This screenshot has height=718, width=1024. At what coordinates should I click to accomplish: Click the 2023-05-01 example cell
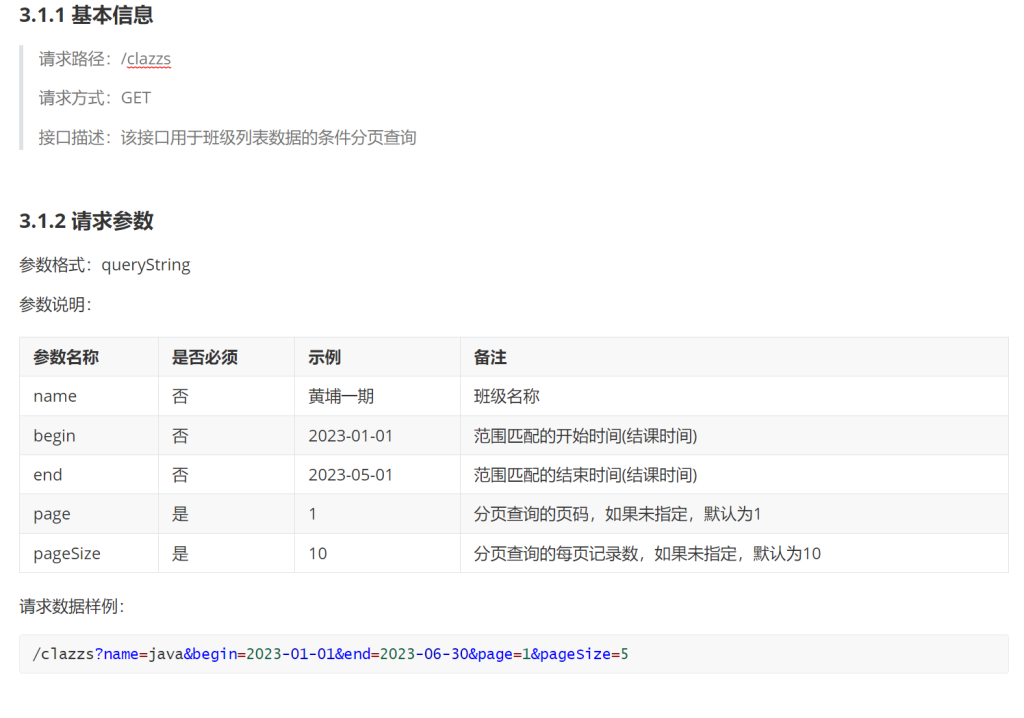pyautogui.click(x=351, y=475)
